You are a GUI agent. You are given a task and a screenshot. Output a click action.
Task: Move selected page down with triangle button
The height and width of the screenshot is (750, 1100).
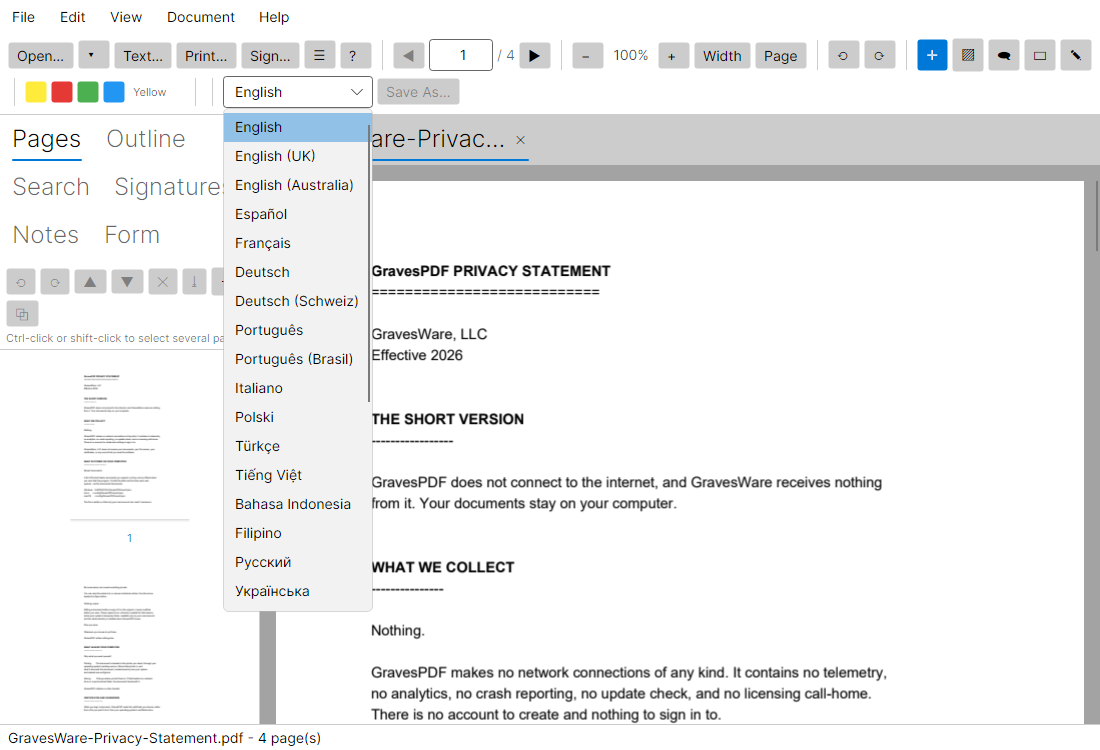(127, 282)
